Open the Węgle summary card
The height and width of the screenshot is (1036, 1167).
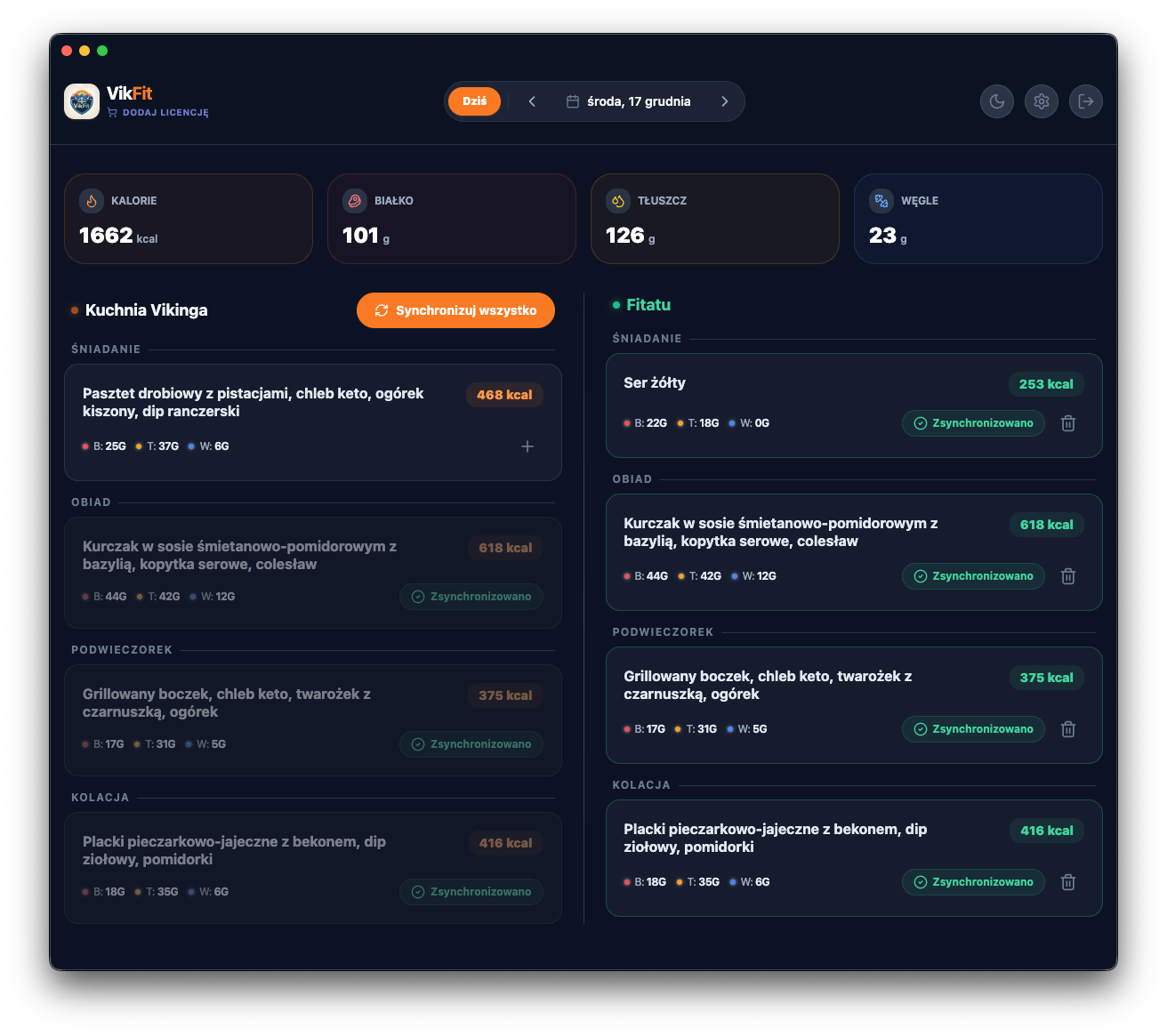point(978,219)
